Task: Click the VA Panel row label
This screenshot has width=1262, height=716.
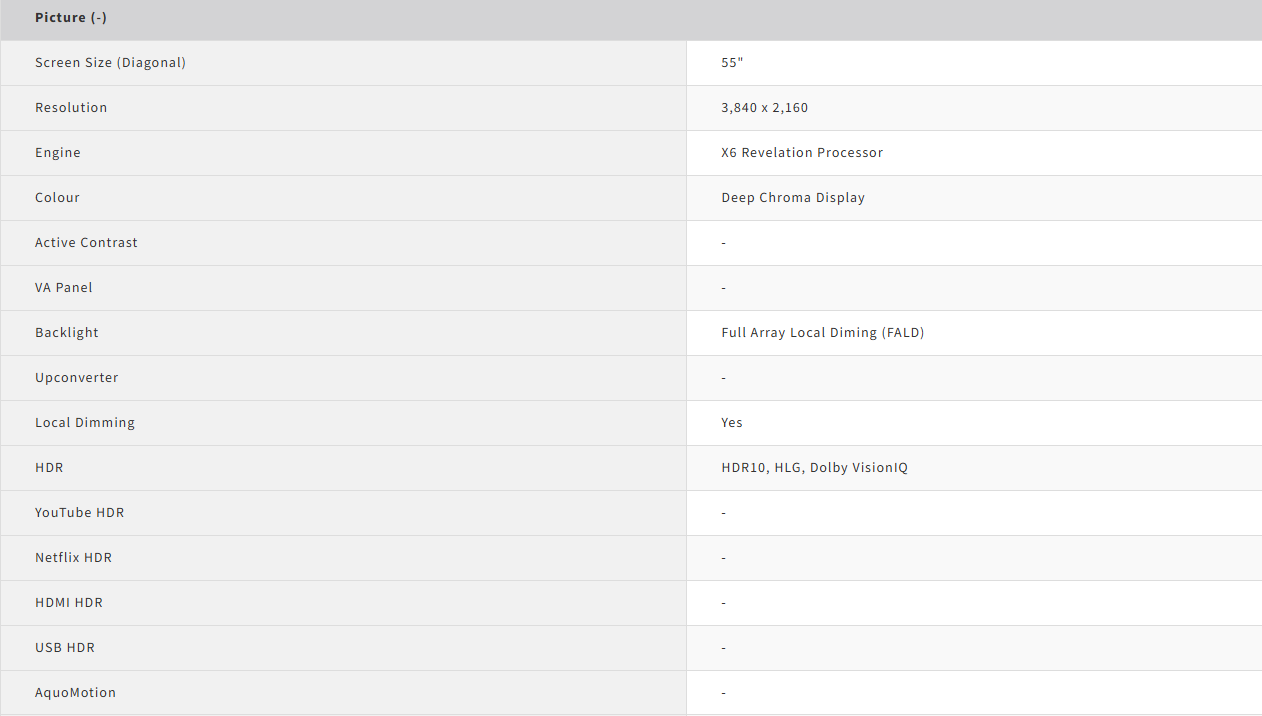Action: pos(64,288)
